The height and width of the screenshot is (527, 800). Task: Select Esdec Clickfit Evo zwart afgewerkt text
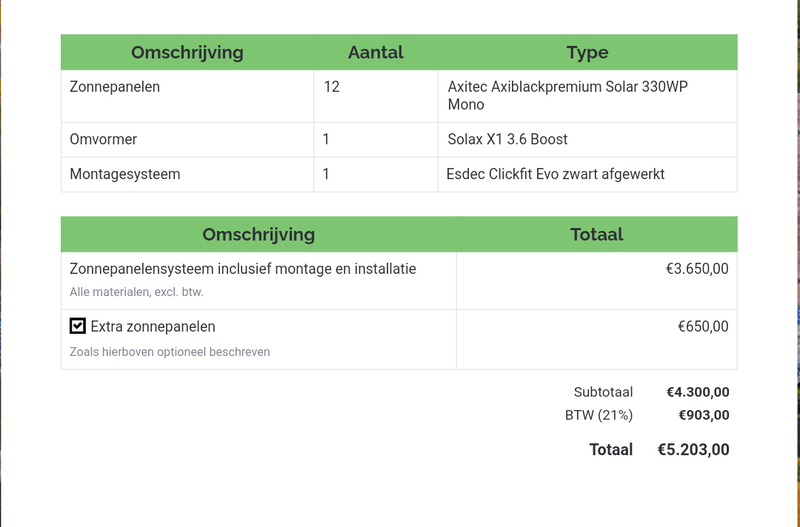(555, 174)
